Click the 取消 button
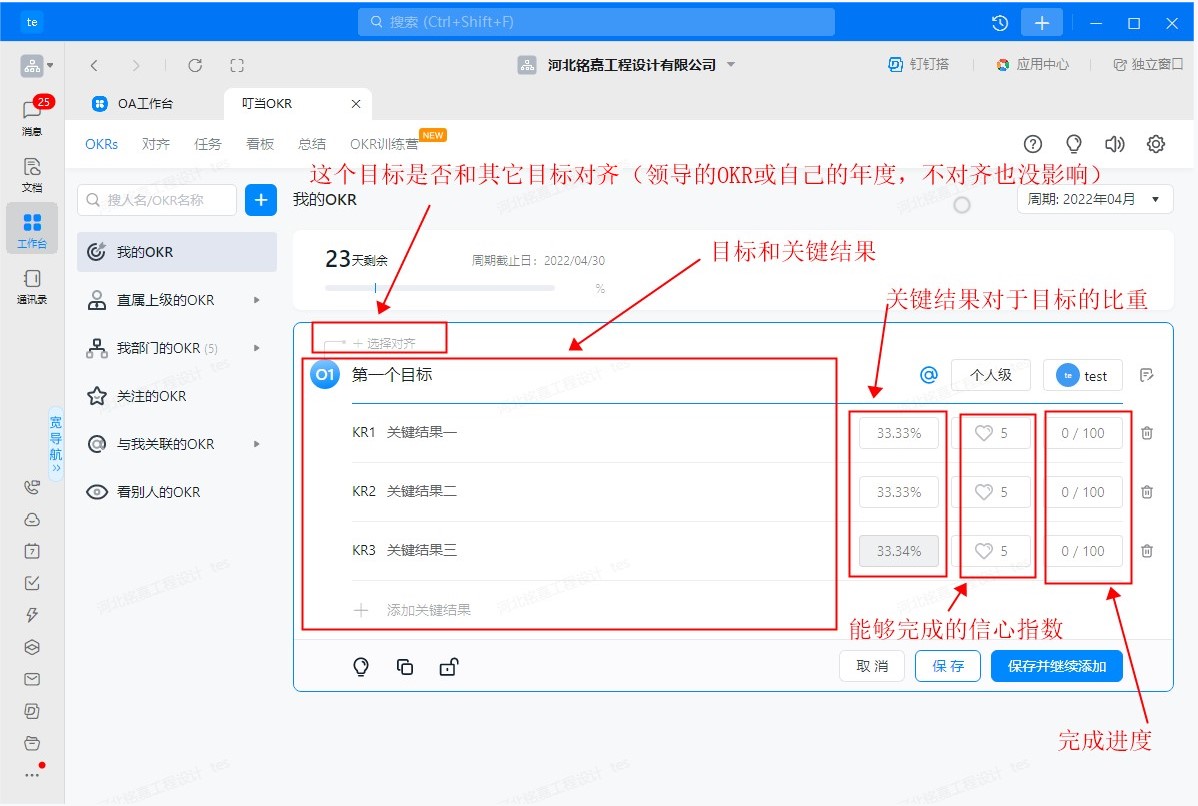The width and height of the screenshot is (1198, 806). (x=872, y=666)
